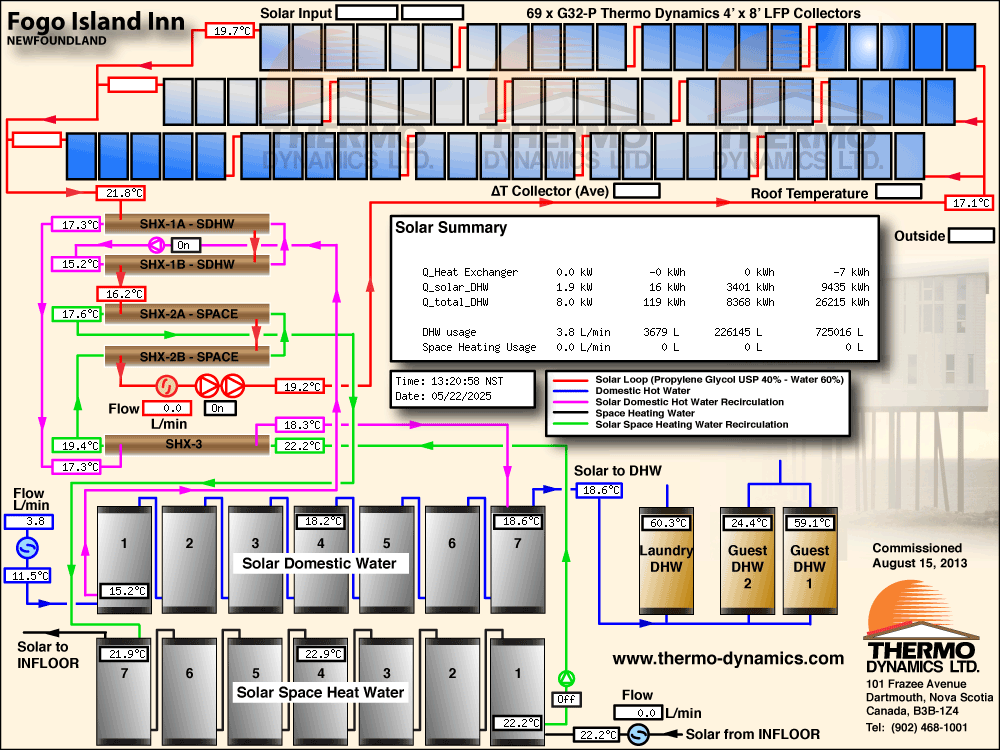Click the first Solar Input value field
Viewport: 1000px width, 750px height.
pyautogui.click(x=367, y=12)
